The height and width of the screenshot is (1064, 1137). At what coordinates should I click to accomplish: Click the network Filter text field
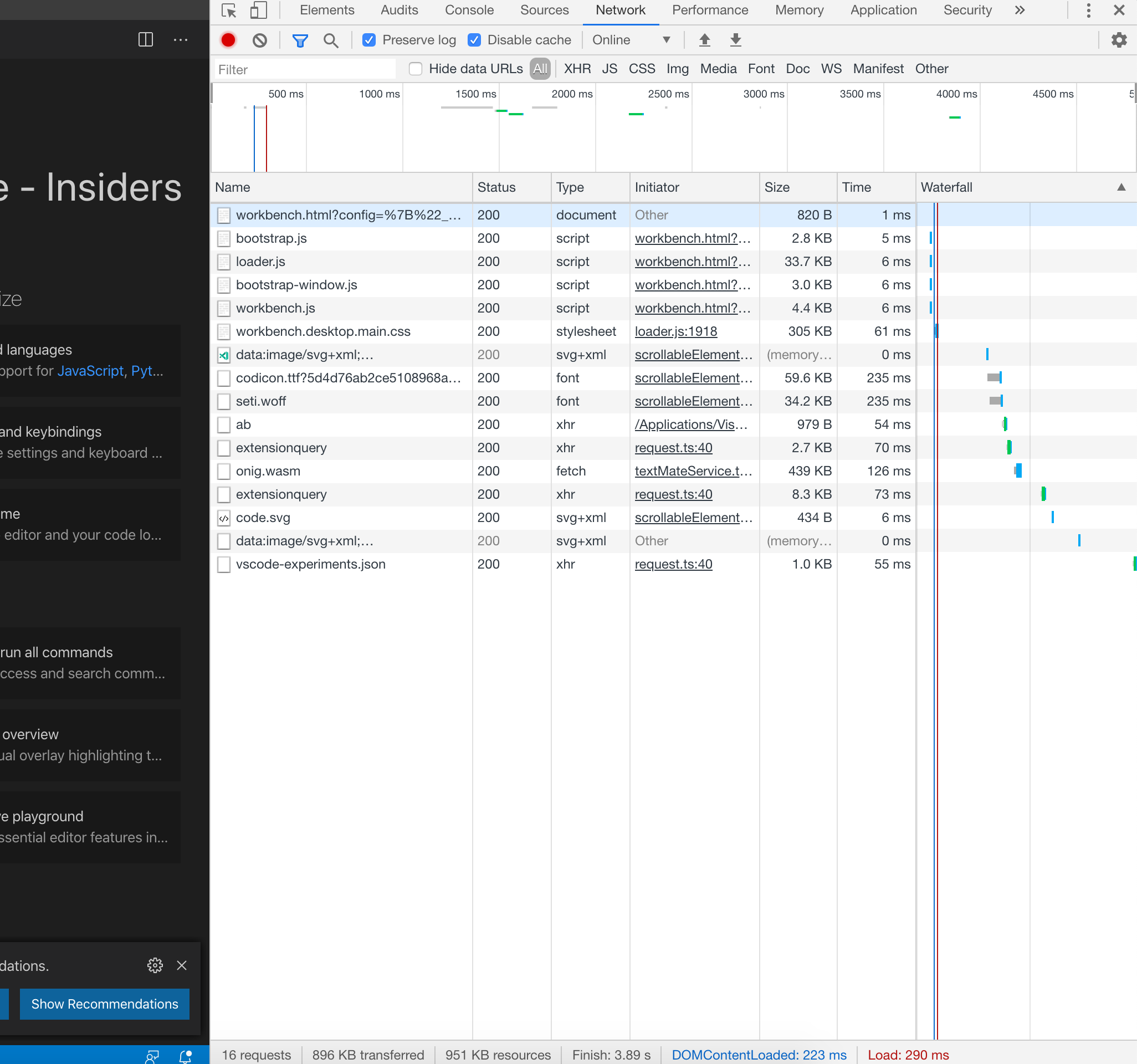pyautogui.click(x=305, y=69)
